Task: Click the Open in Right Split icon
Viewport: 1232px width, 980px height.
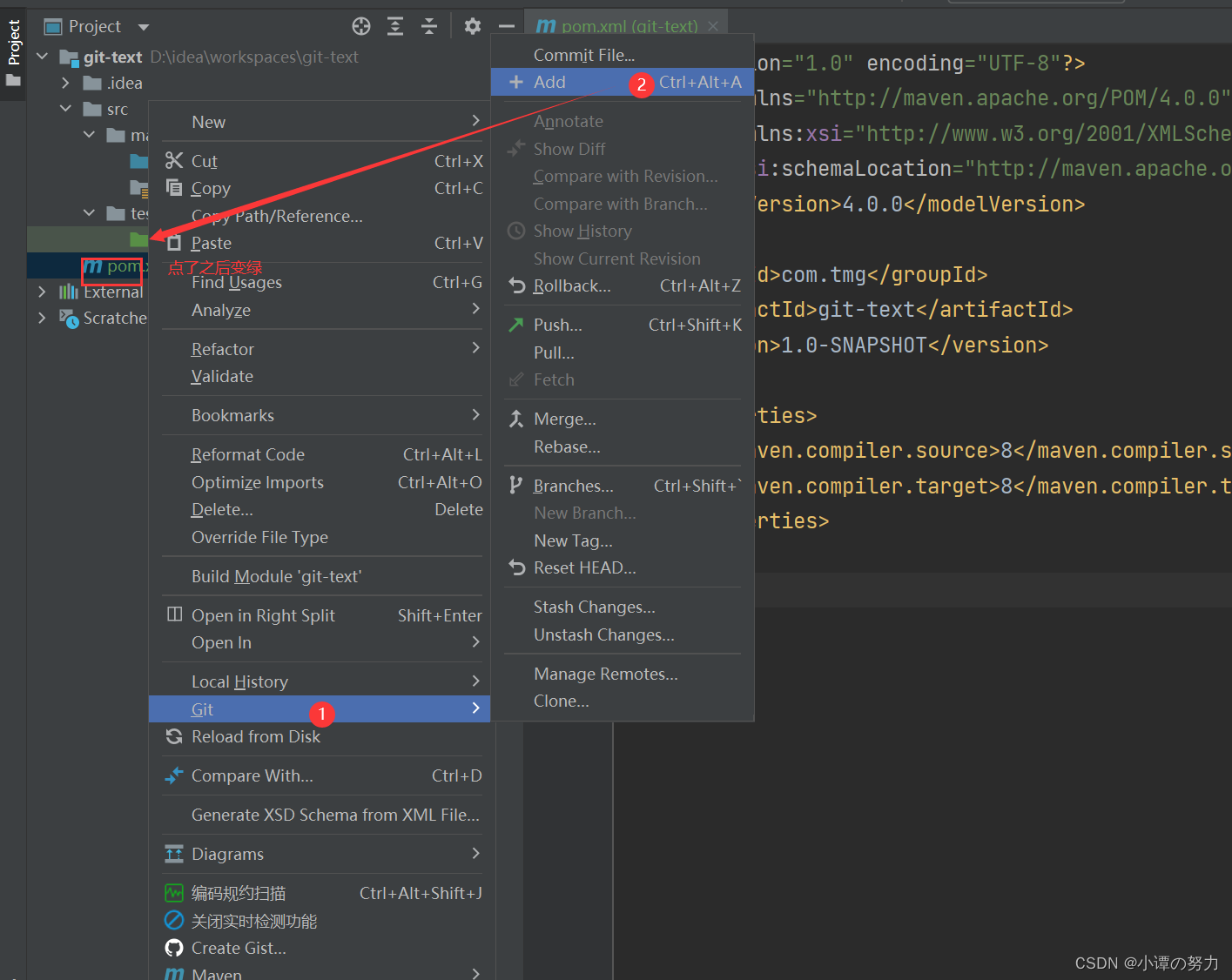Action: click(174, 614)
